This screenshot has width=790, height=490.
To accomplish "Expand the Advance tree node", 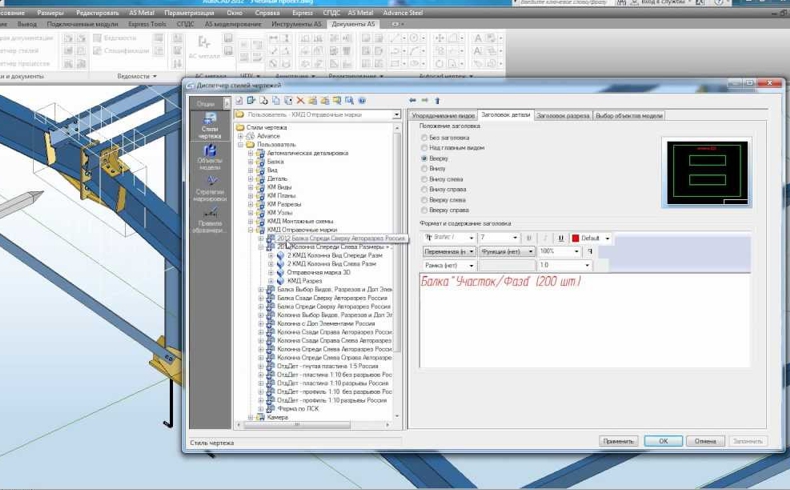I will coord(240,136).
